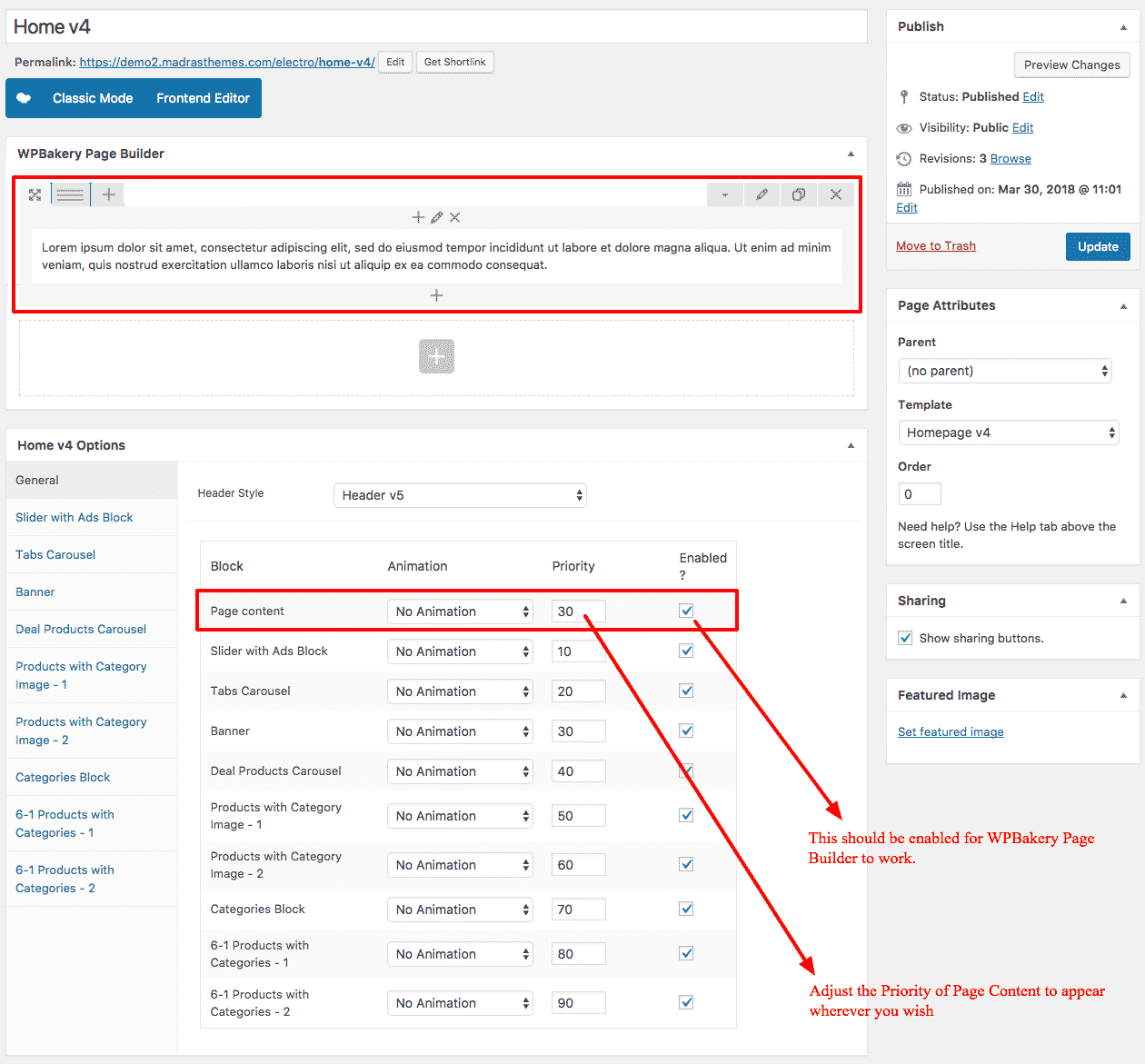The width and height of the screenshot is (1145, 1064).
Task: Click the WPBakery cloud logo icon
Action: click(x=24, y=98)
